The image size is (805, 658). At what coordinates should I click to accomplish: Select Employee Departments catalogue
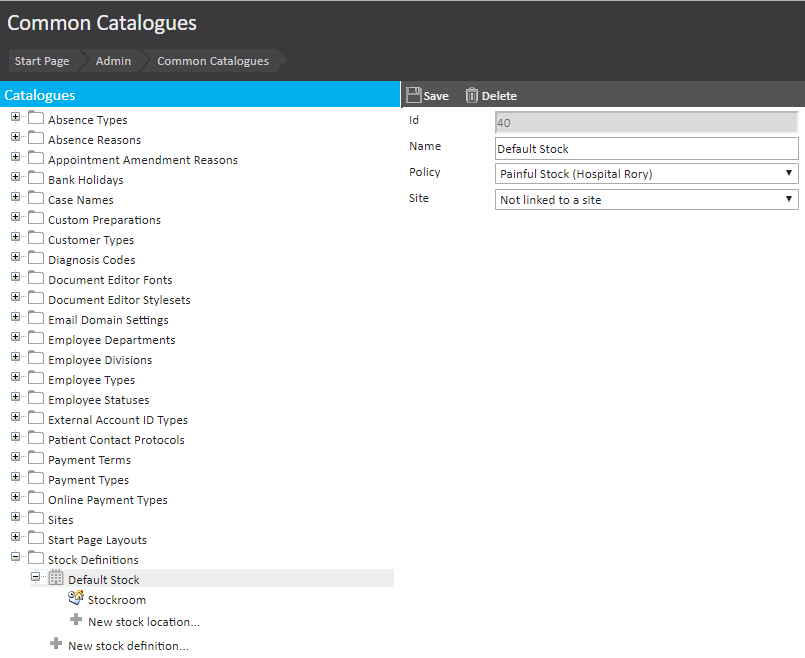point(111,340)
